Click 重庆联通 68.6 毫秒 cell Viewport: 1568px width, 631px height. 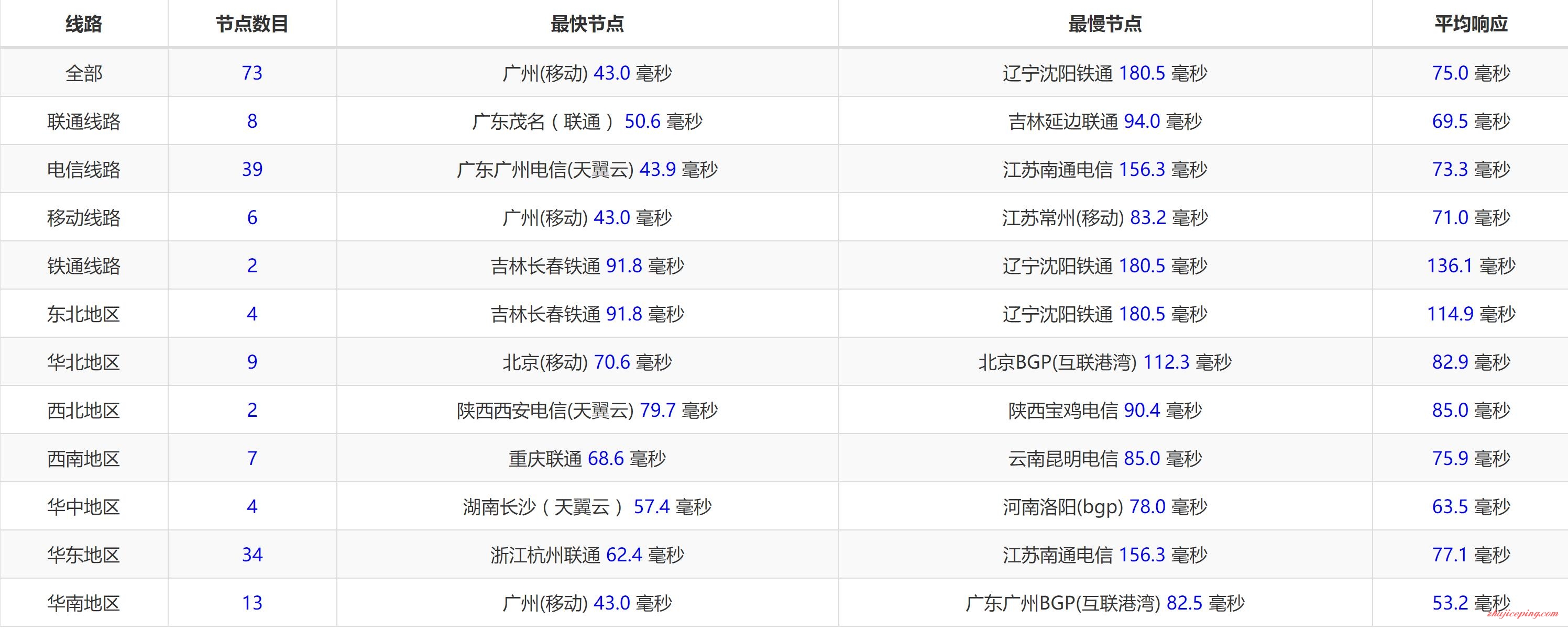(x=587, y=458)
